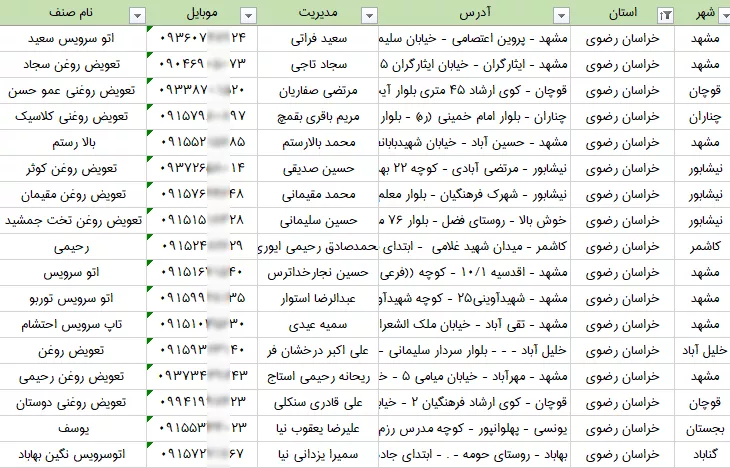The image size is (730, 468).
Task: Open the موبایل column filter dropdown
Action: (248, 16)
